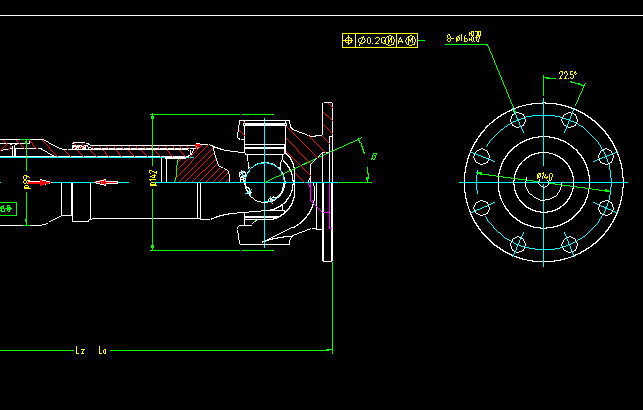Click the universal joint cross center circle
Screen dimensions: 643x410
264,182
